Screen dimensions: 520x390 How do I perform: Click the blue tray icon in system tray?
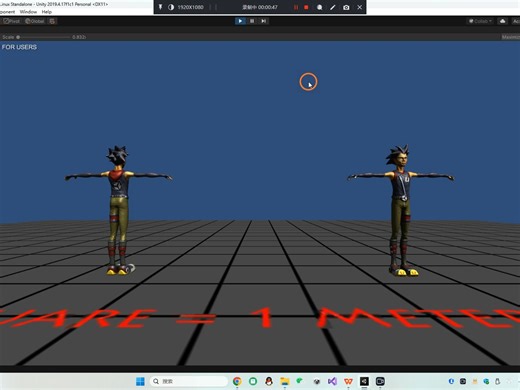coord(451,381)
